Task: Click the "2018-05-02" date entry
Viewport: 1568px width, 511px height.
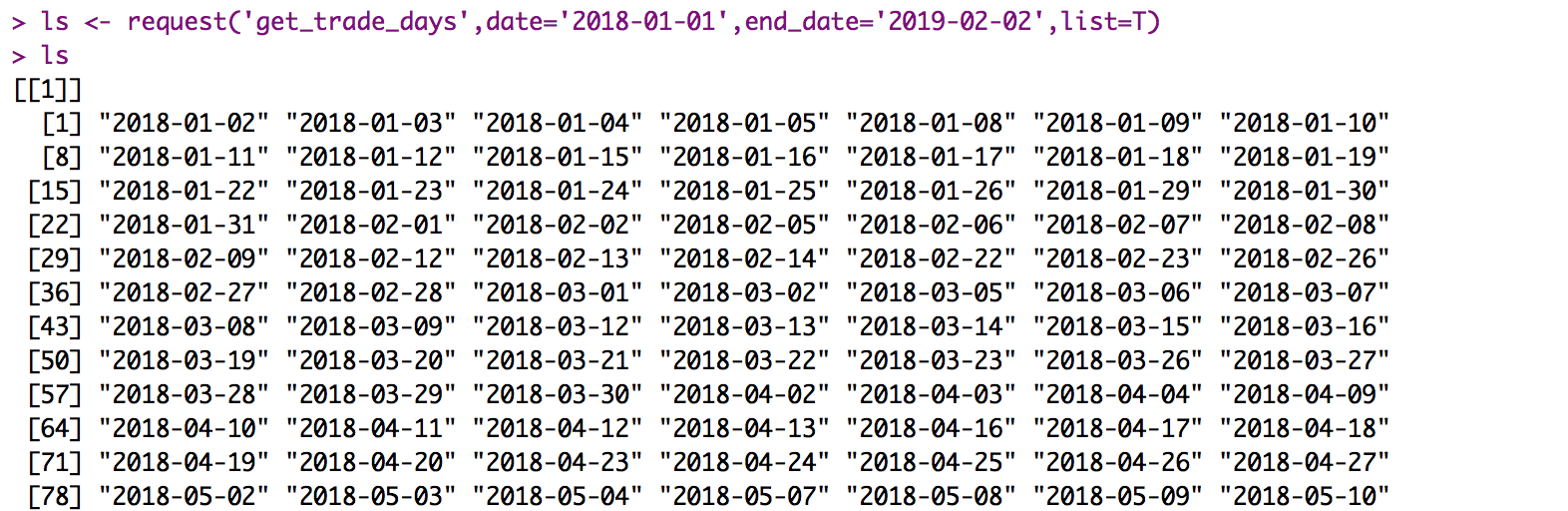Action: click(x=184, y=496)
